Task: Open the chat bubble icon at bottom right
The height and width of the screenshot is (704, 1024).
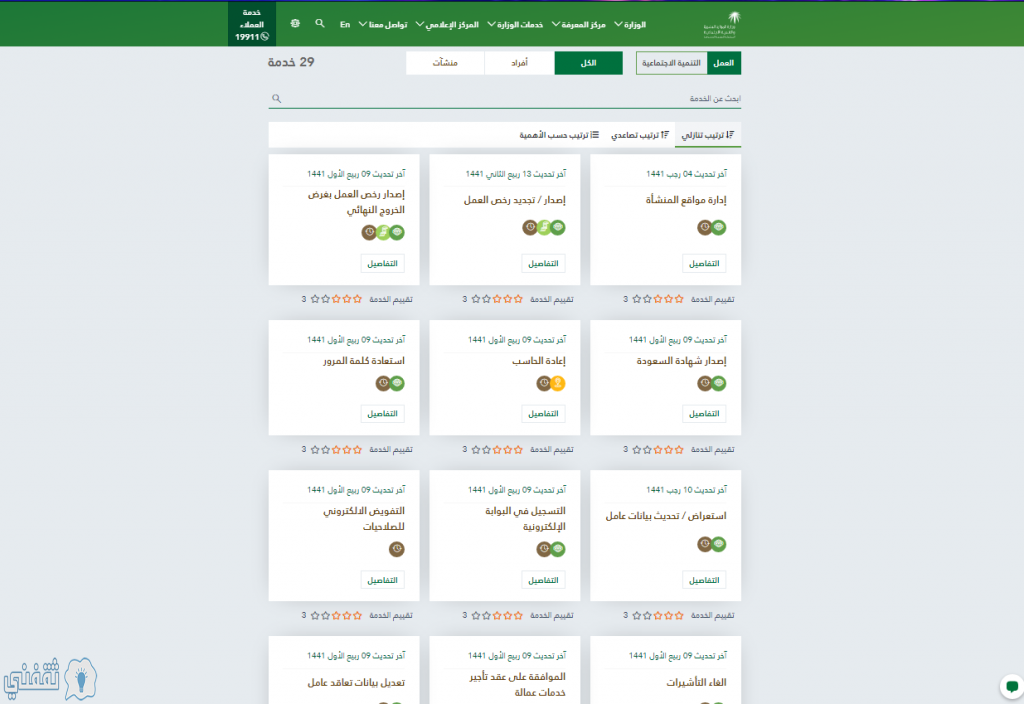Action: point(1012,686)
